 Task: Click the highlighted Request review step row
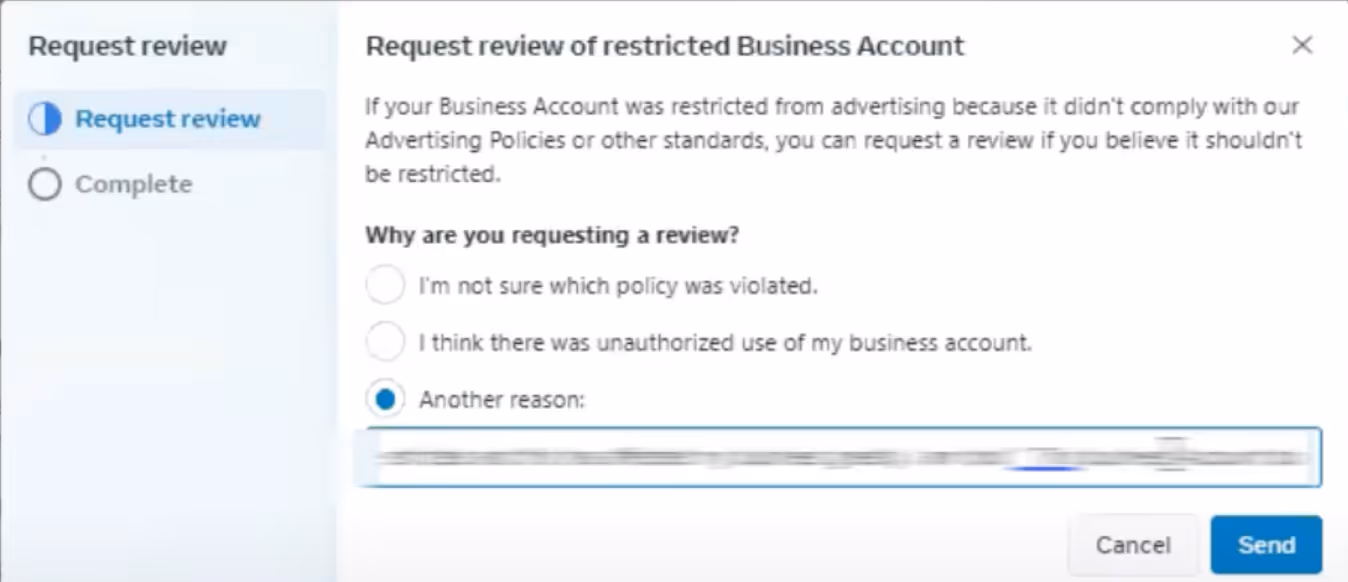tap(170, 117)
